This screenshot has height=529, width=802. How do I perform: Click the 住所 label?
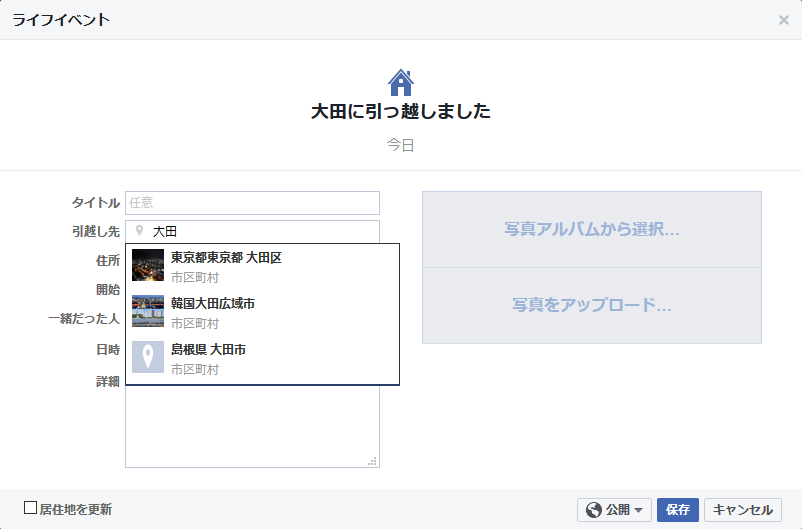108,260
